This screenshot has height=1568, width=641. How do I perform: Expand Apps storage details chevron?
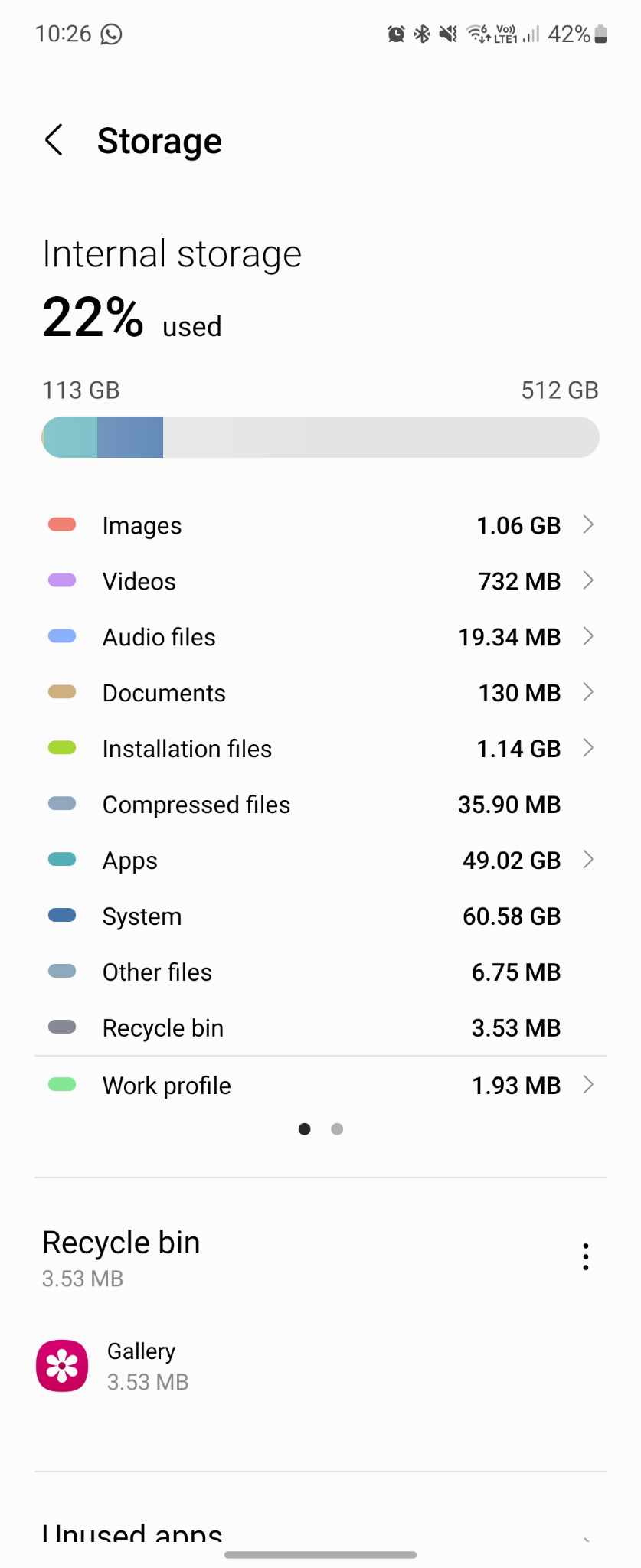coord(587,860)
